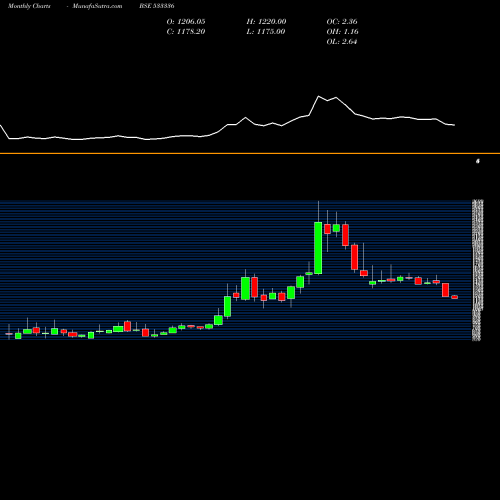Image resolution: width=500 pixels, height=500 pixels.
Task: Click the close value "C: 1178.20"
Action: [x=186, y=32]
